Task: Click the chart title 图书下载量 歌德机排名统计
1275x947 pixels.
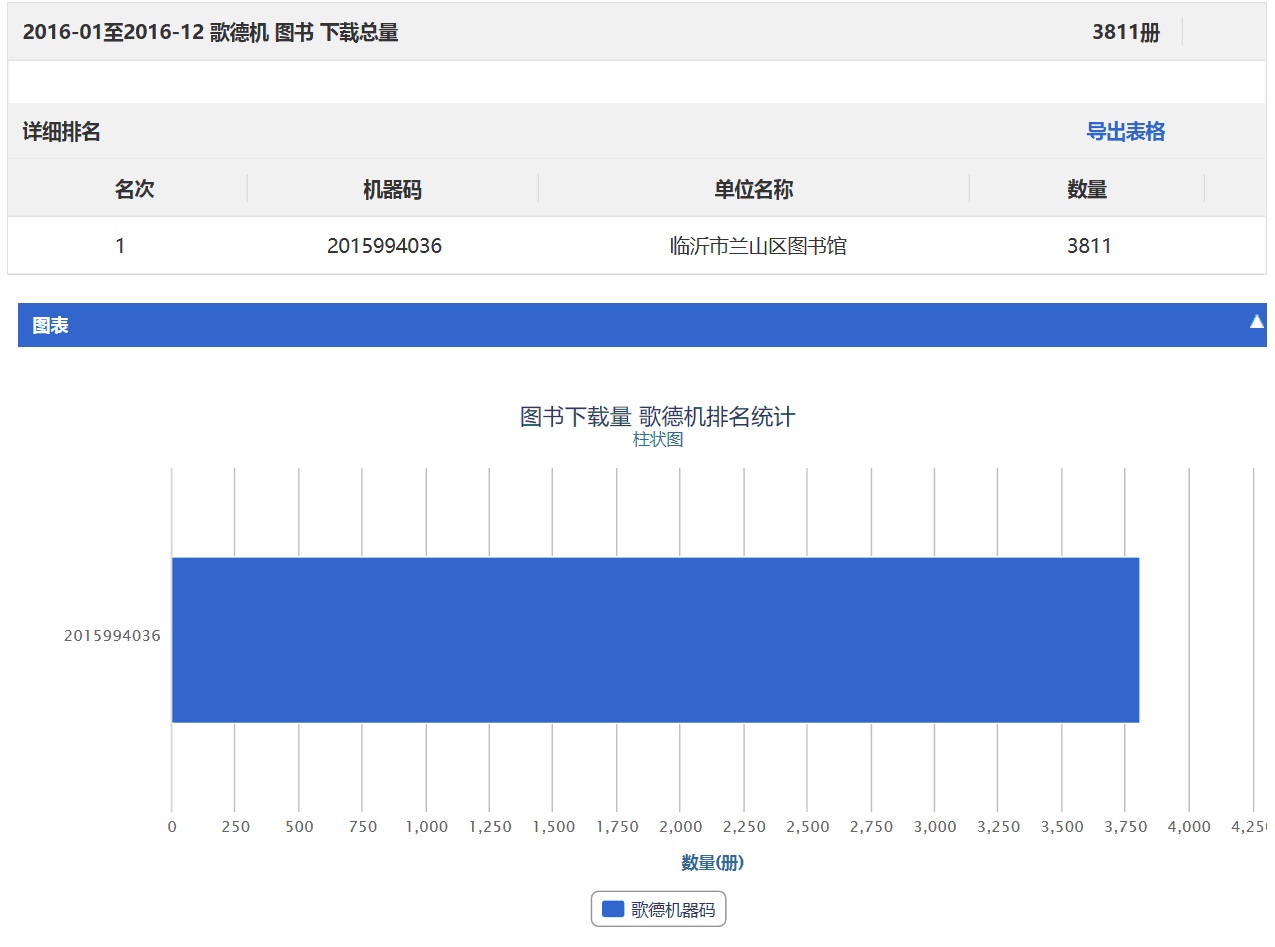Action: [657, 416]
